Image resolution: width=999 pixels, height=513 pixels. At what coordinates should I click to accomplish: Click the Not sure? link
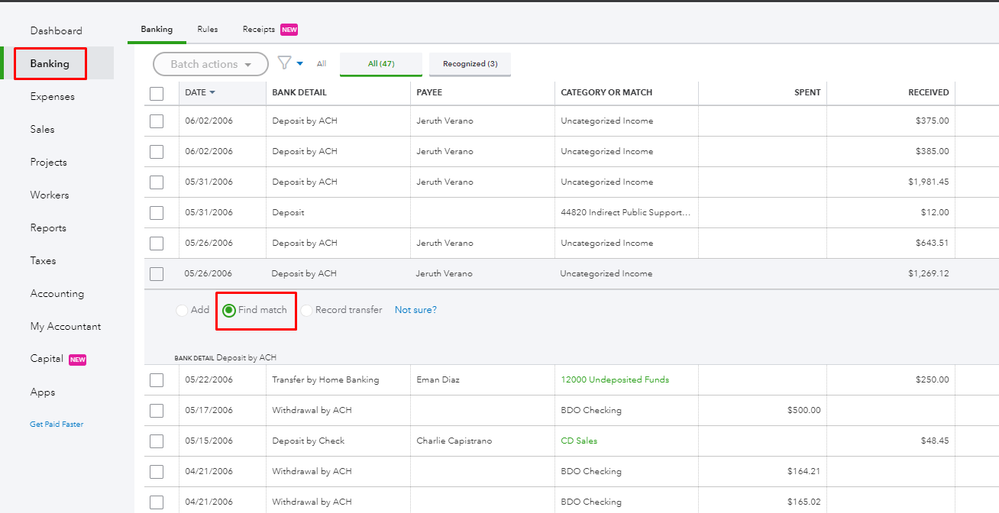click(x=415, y=310)
